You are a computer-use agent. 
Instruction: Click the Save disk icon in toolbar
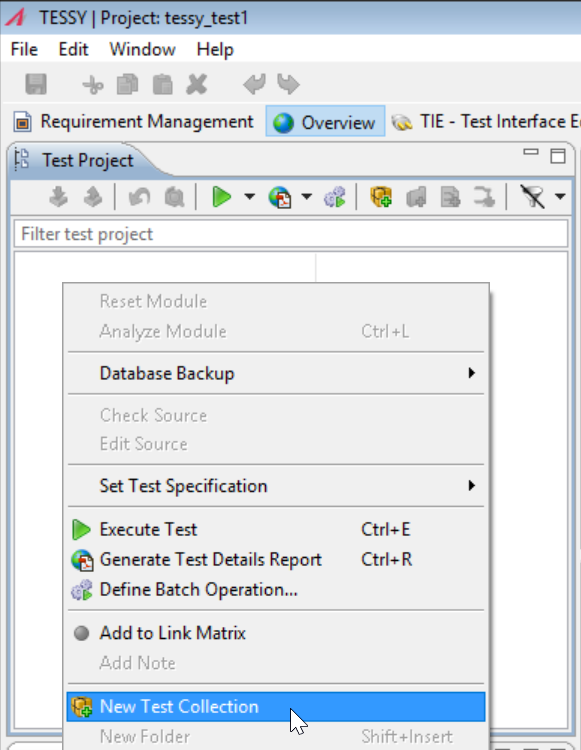tap(36, 84)
